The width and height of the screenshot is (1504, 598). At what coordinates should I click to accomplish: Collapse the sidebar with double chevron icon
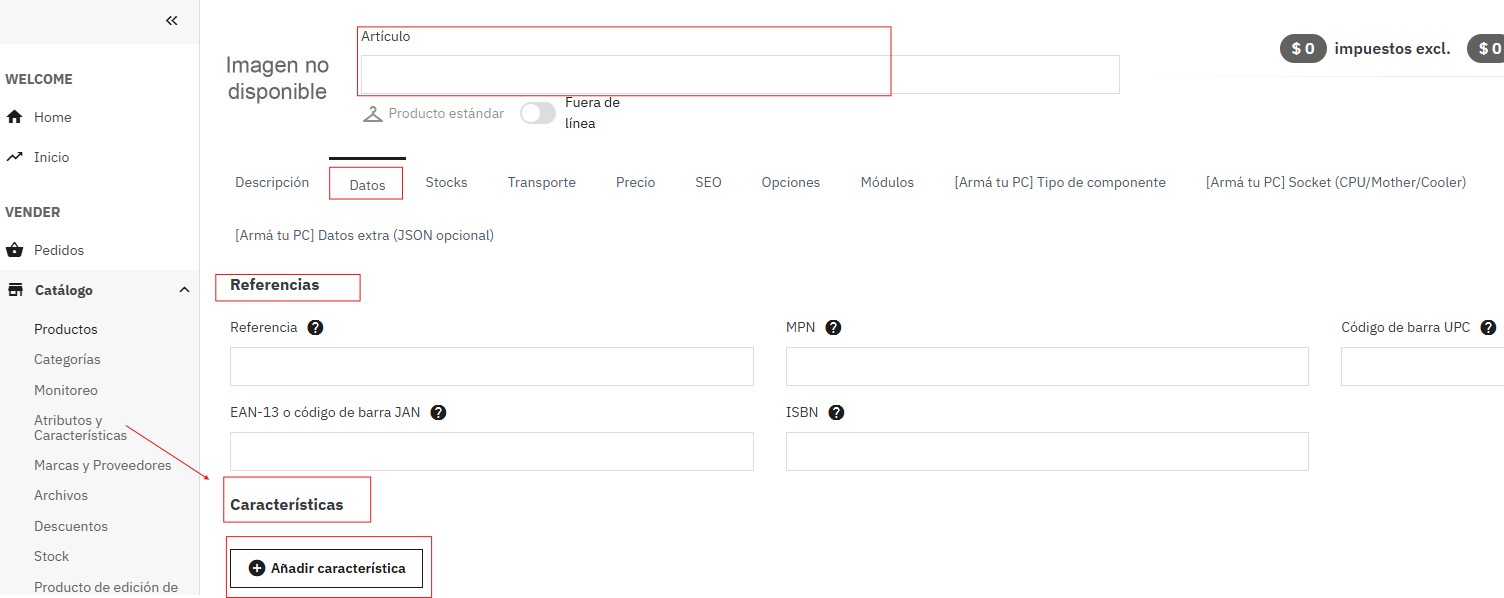click(x=172, y=20)
